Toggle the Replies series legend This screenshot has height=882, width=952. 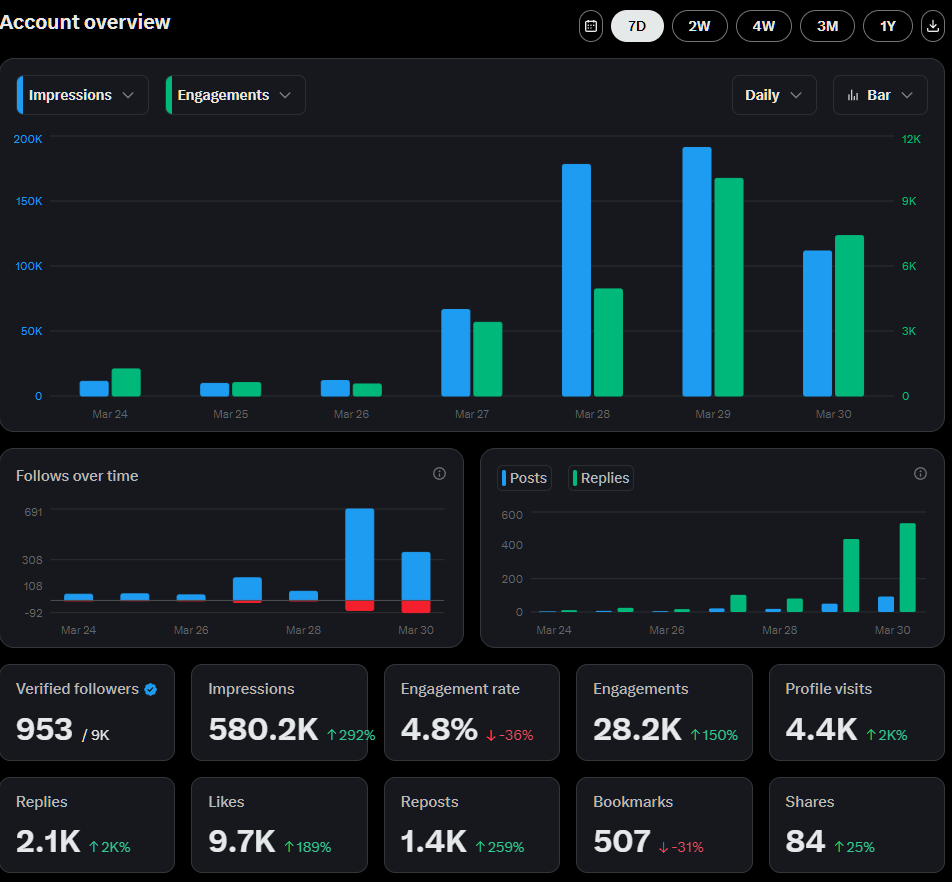coord(600,478)
